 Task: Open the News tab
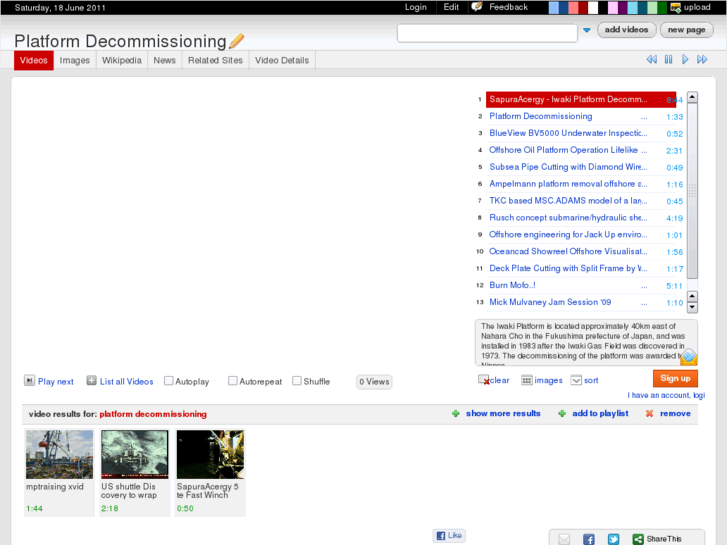165,60
